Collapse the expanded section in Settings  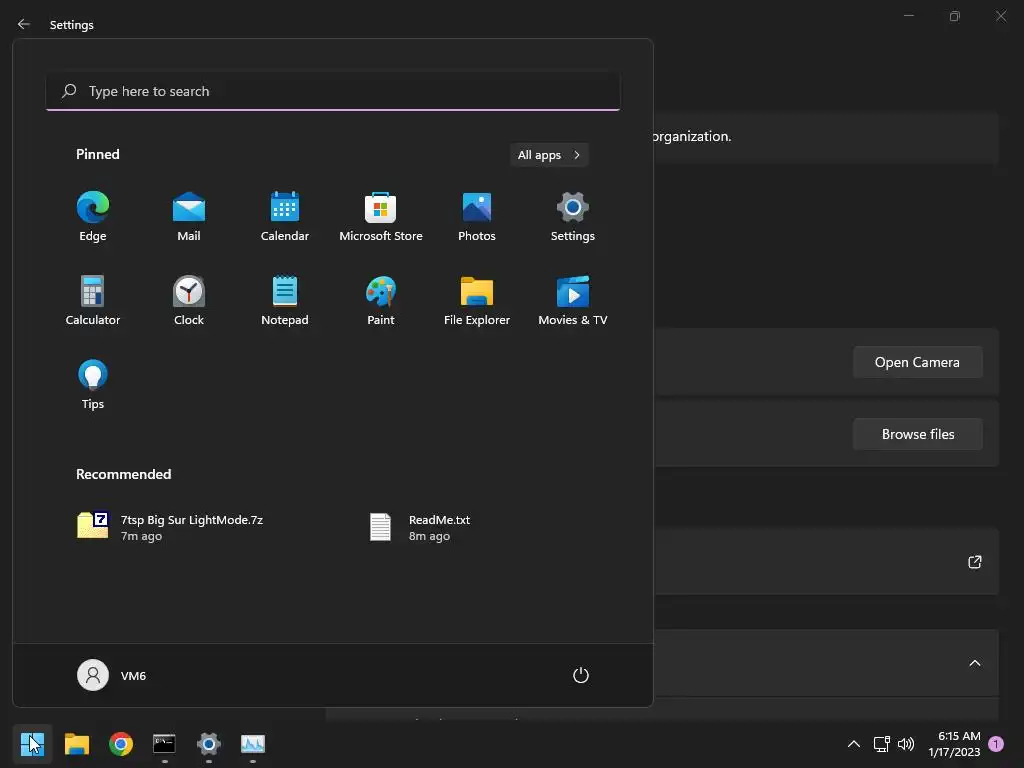[974, 664]
